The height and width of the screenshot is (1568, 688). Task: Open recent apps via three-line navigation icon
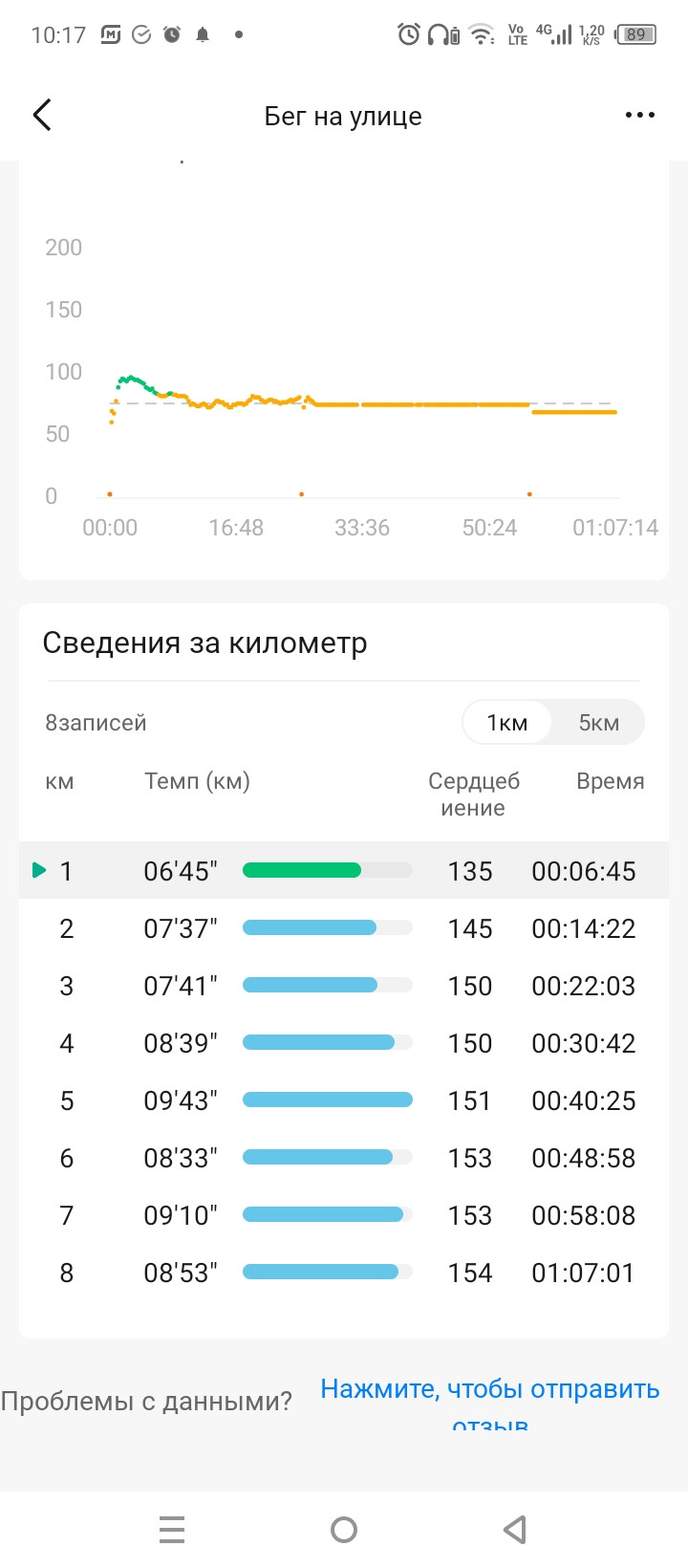[172, 1530]
